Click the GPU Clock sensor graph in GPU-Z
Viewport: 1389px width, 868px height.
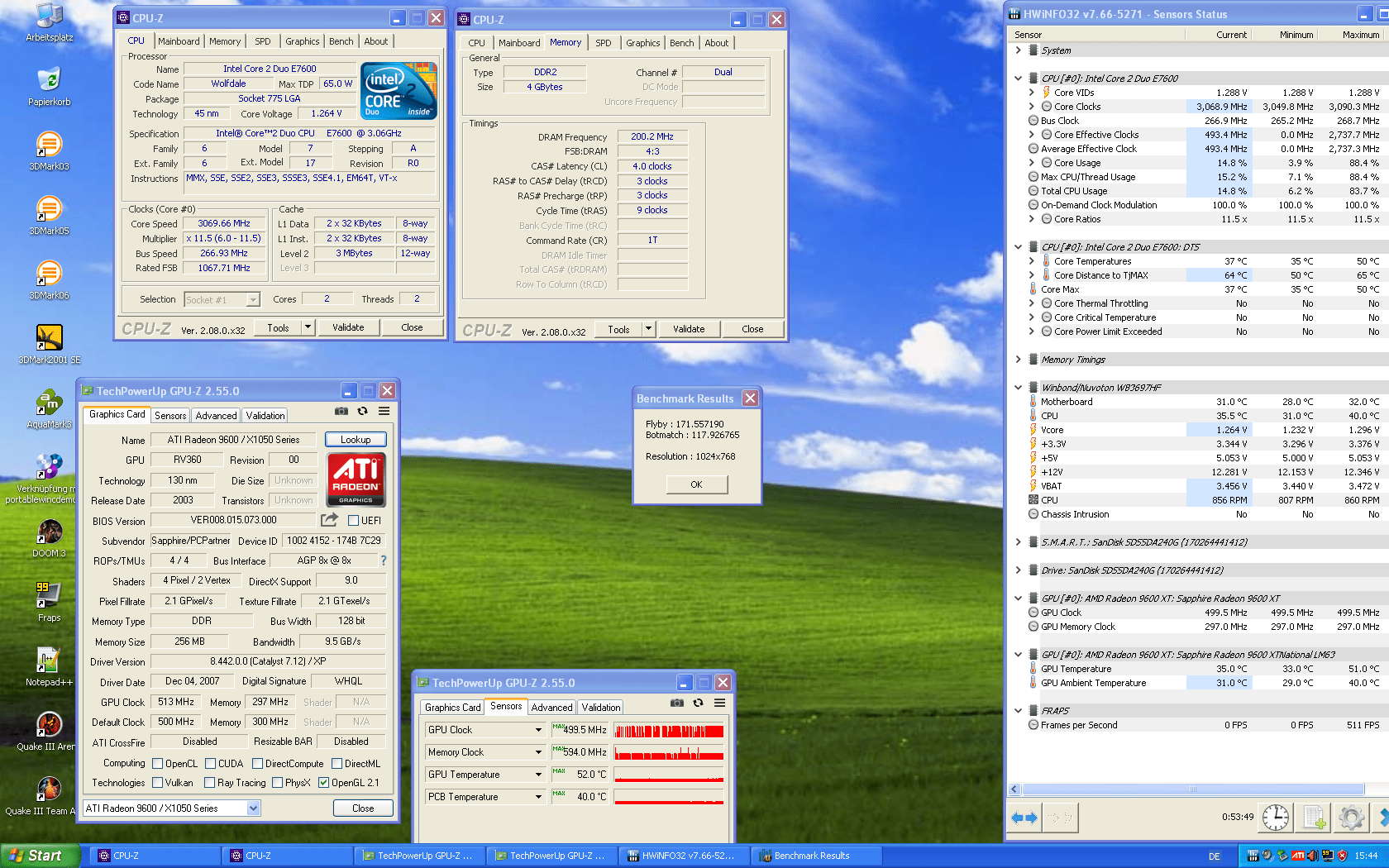[669, 730]
